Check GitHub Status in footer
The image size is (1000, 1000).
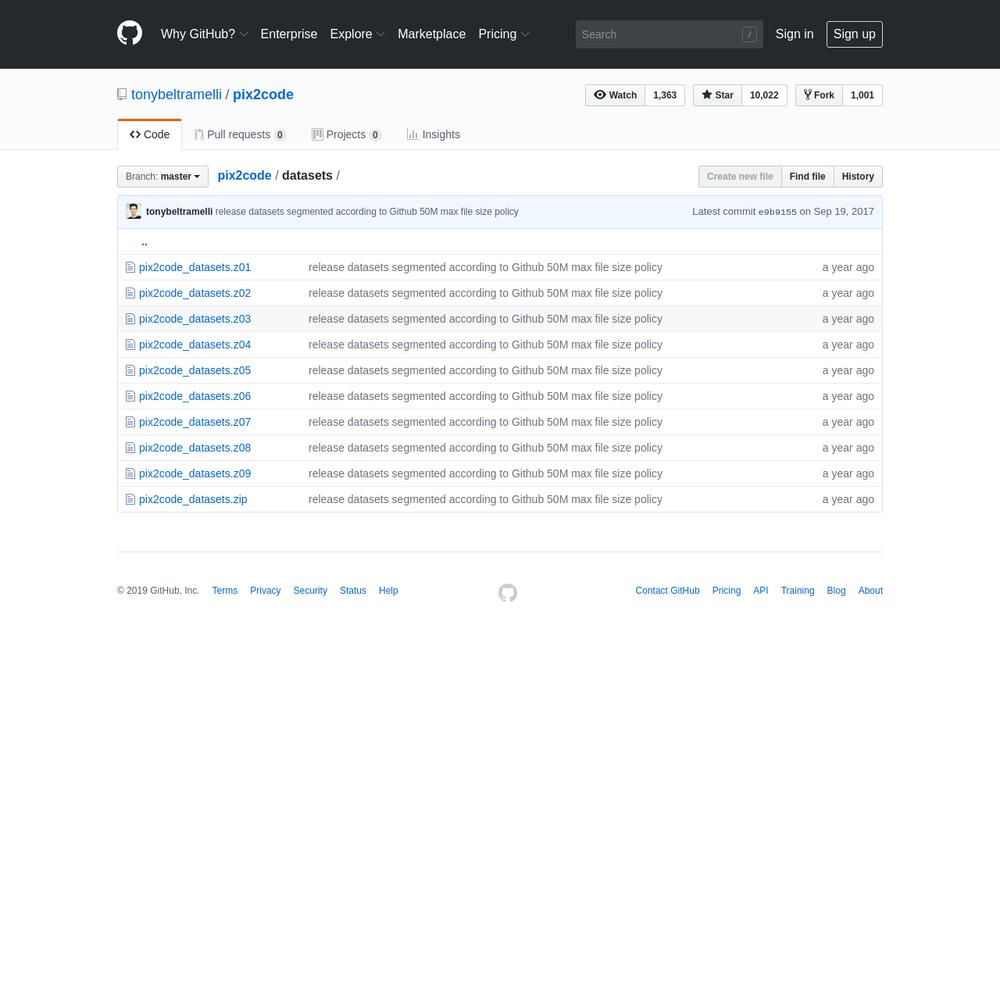[x=353, y=591]
